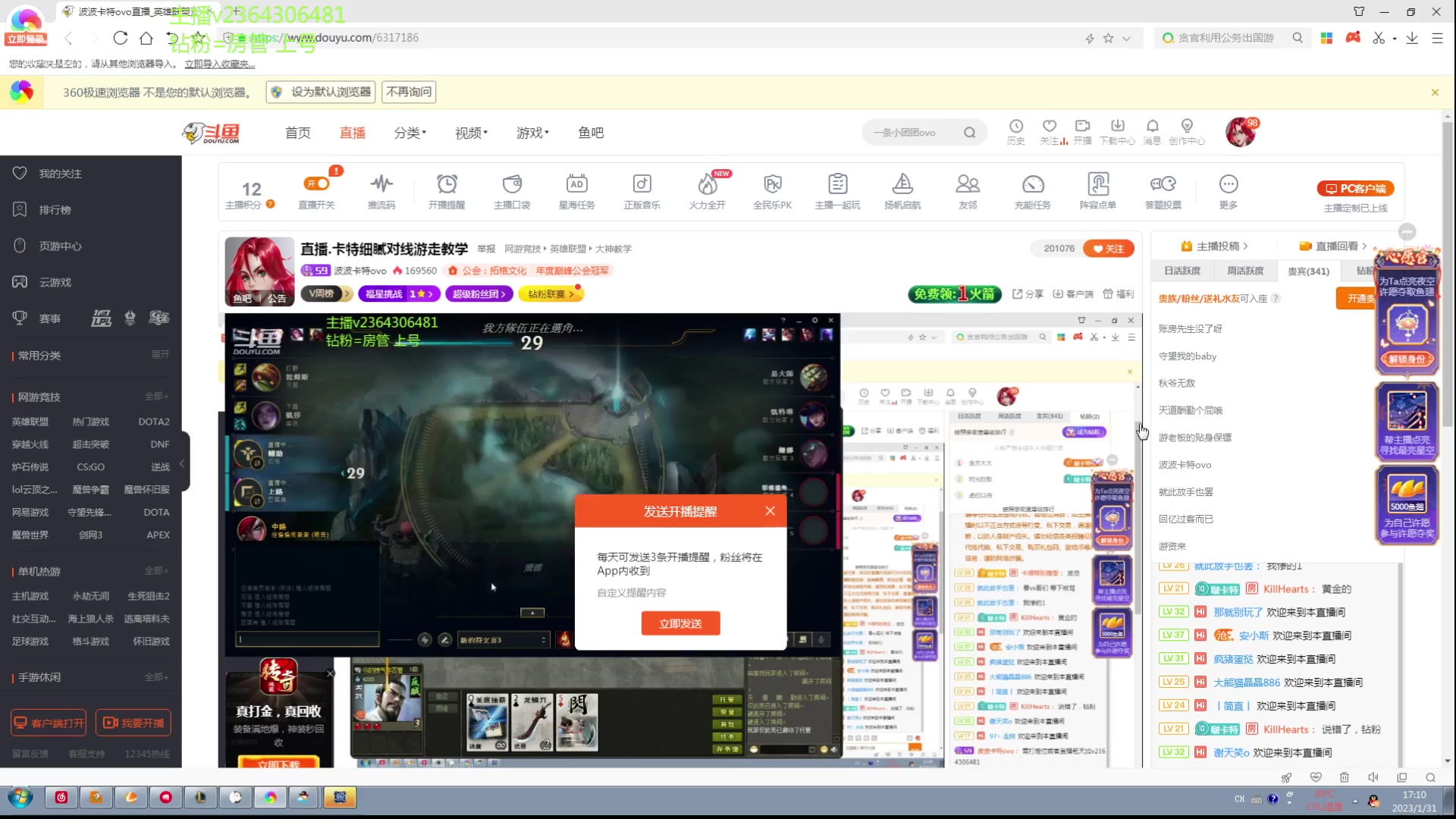Open the 关注 heart icon in header
This screenshot has width=1456, height=819.
coord(1050,132)
